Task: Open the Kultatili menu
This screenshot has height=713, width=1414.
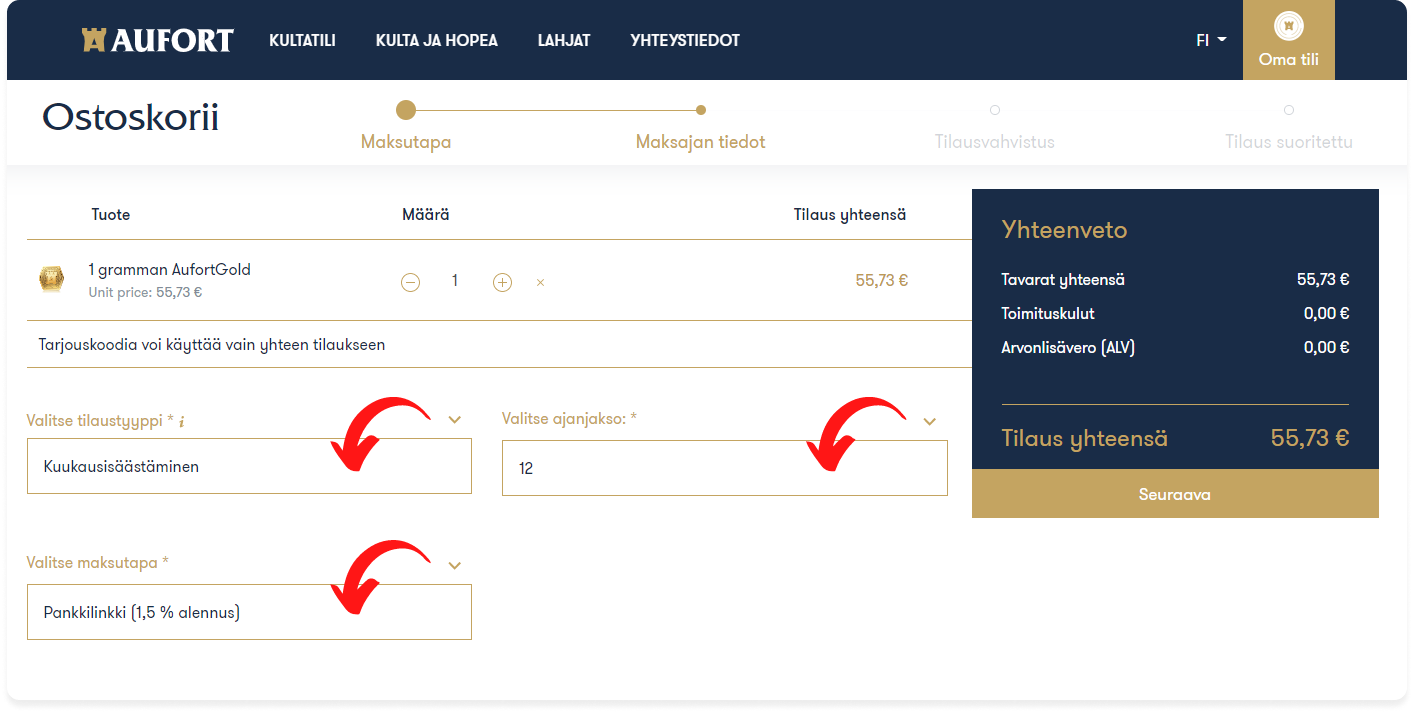Action: (x=302, y=41)
